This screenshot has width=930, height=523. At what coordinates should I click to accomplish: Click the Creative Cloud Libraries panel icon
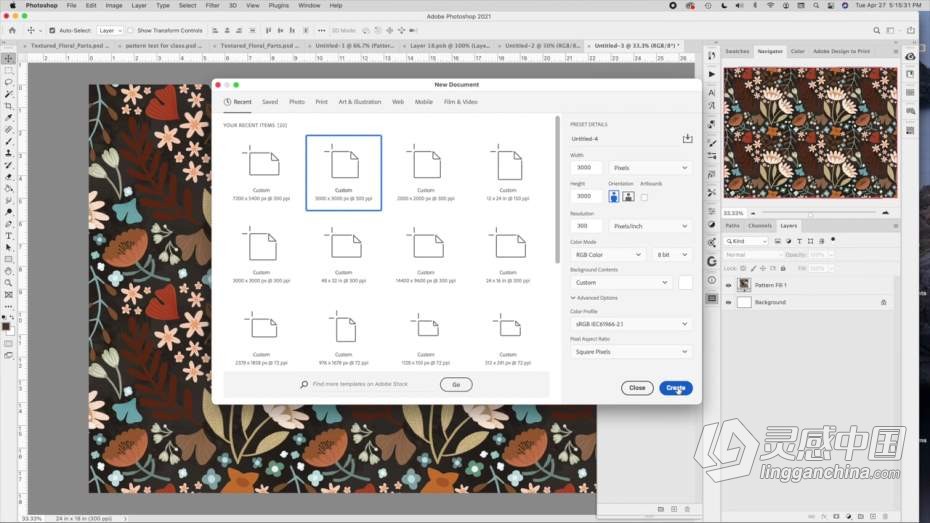[x=910, y=56]
